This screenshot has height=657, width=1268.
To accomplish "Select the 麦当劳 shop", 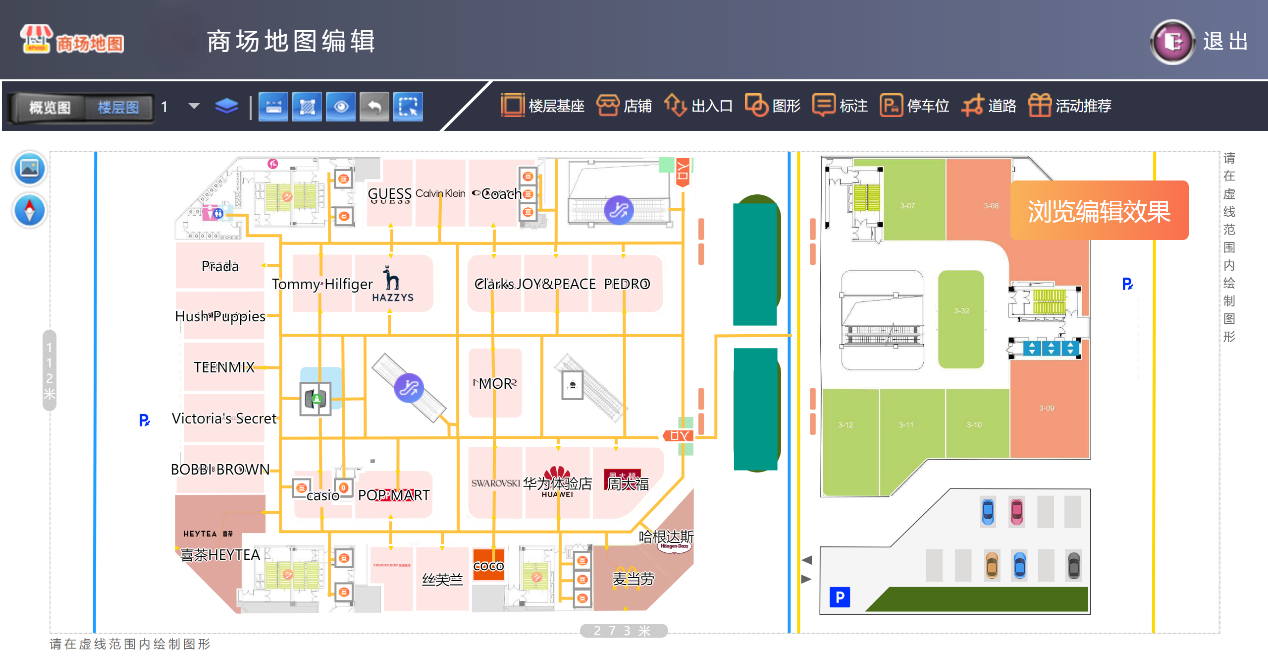I will [633, 579].
